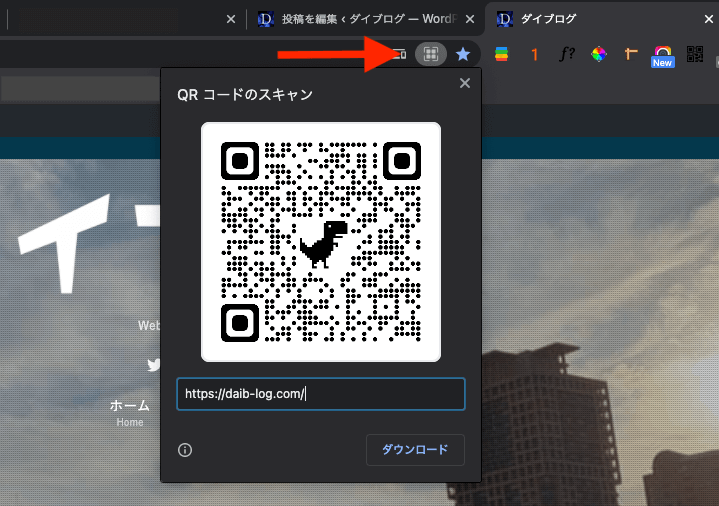Close the first unnamed browser tab
This screenshot has height=506, width=719.
coord(231,19)
